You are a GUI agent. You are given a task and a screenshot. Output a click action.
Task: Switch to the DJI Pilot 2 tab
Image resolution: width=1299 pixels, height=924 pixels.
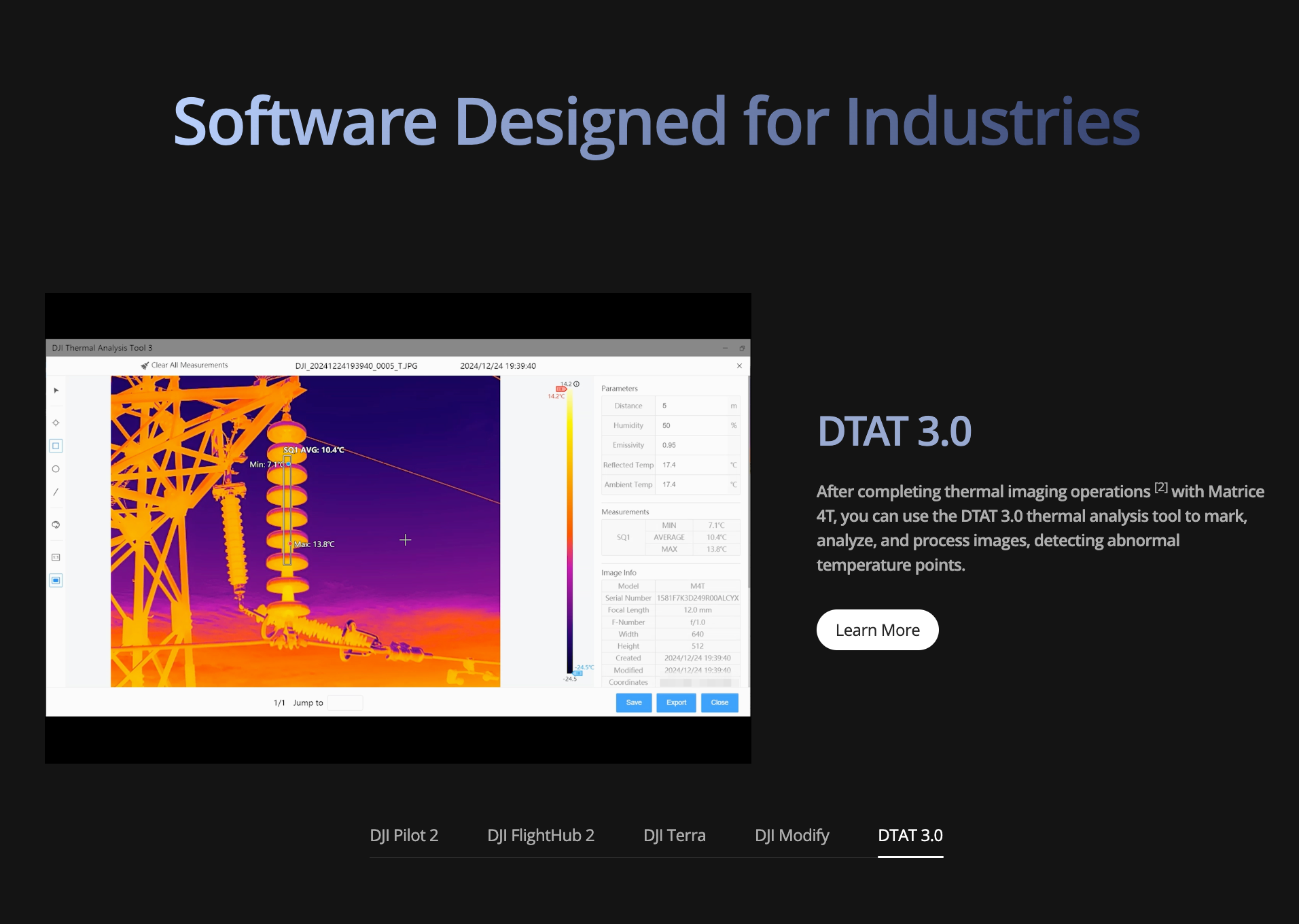(x=404, y=835)
